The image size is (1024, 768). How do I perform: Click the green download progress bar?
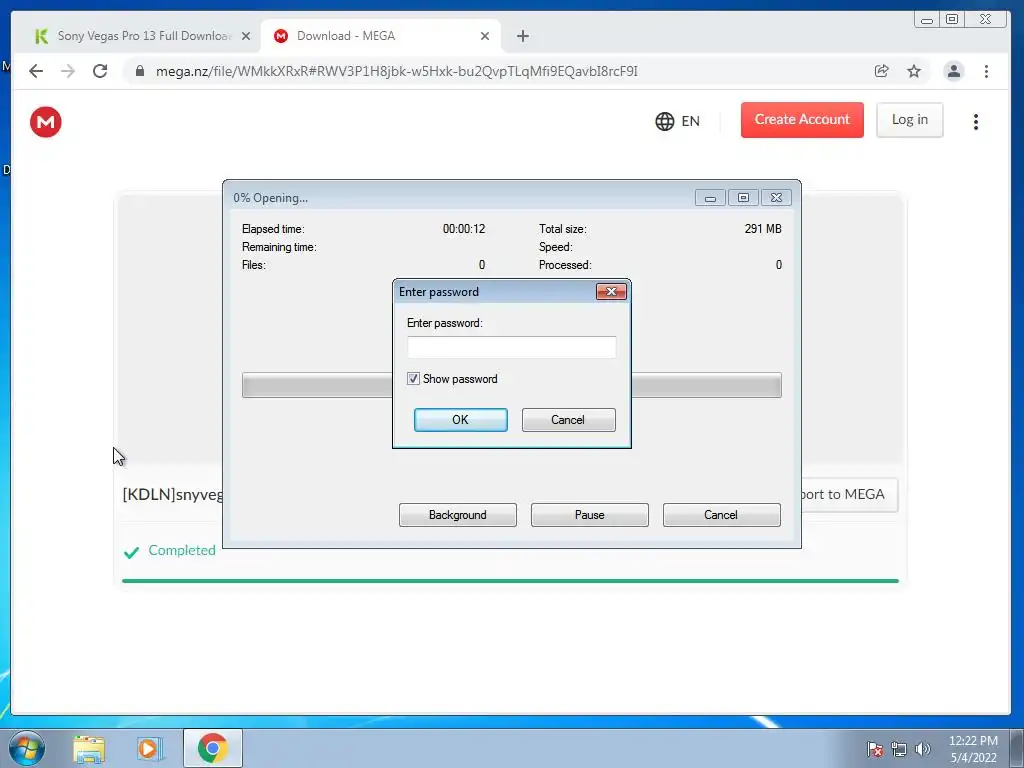point(510,581)
